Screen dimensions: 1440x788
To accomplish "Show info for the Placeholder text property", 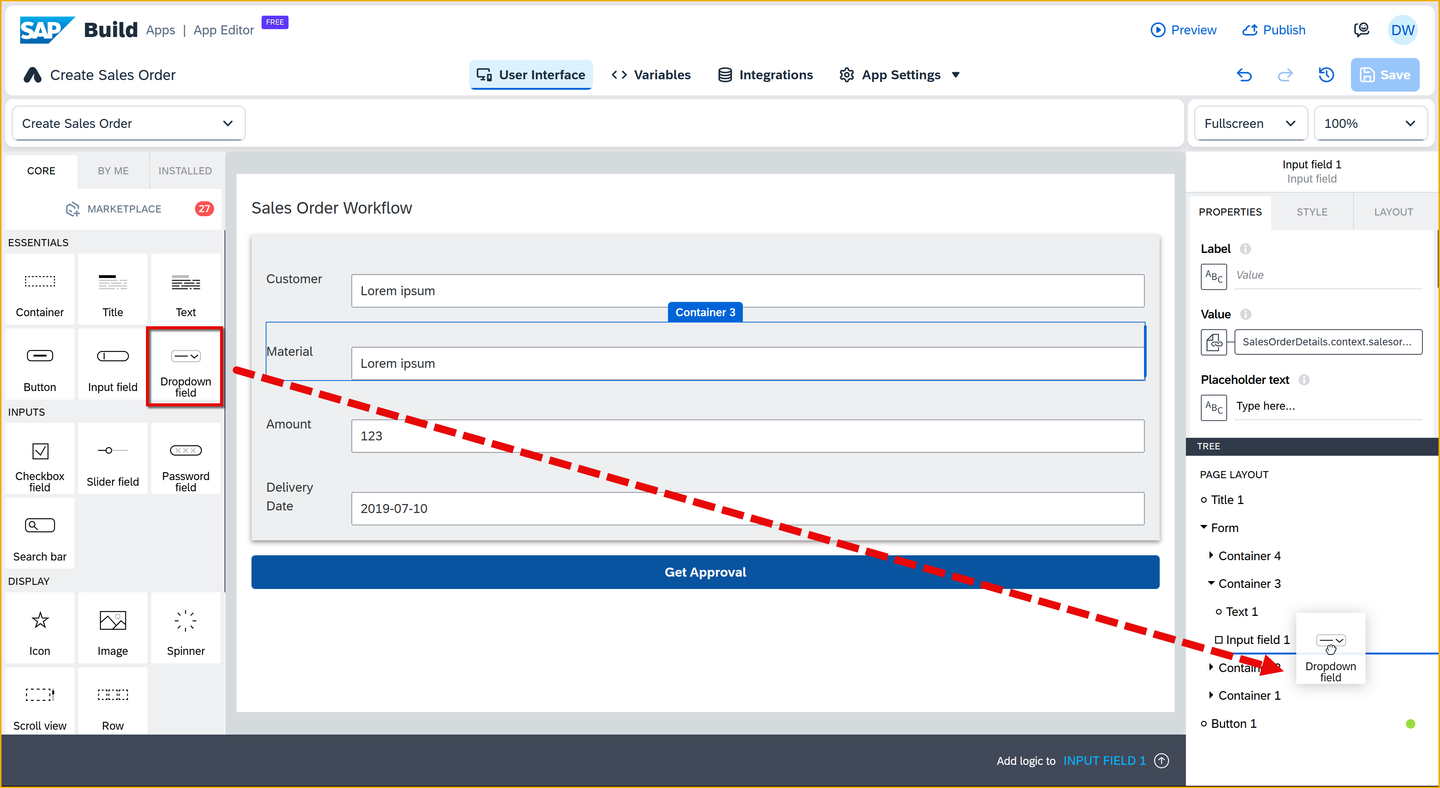I will click(x=1304, y=380).
